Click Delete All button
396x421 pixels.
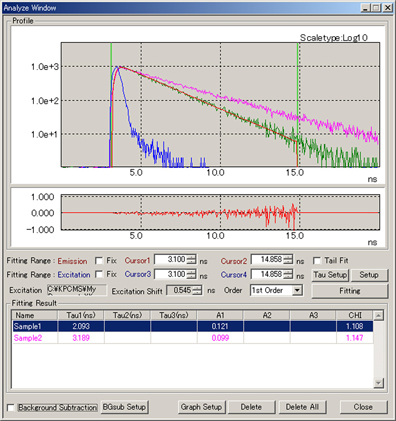tap(302, 407)
